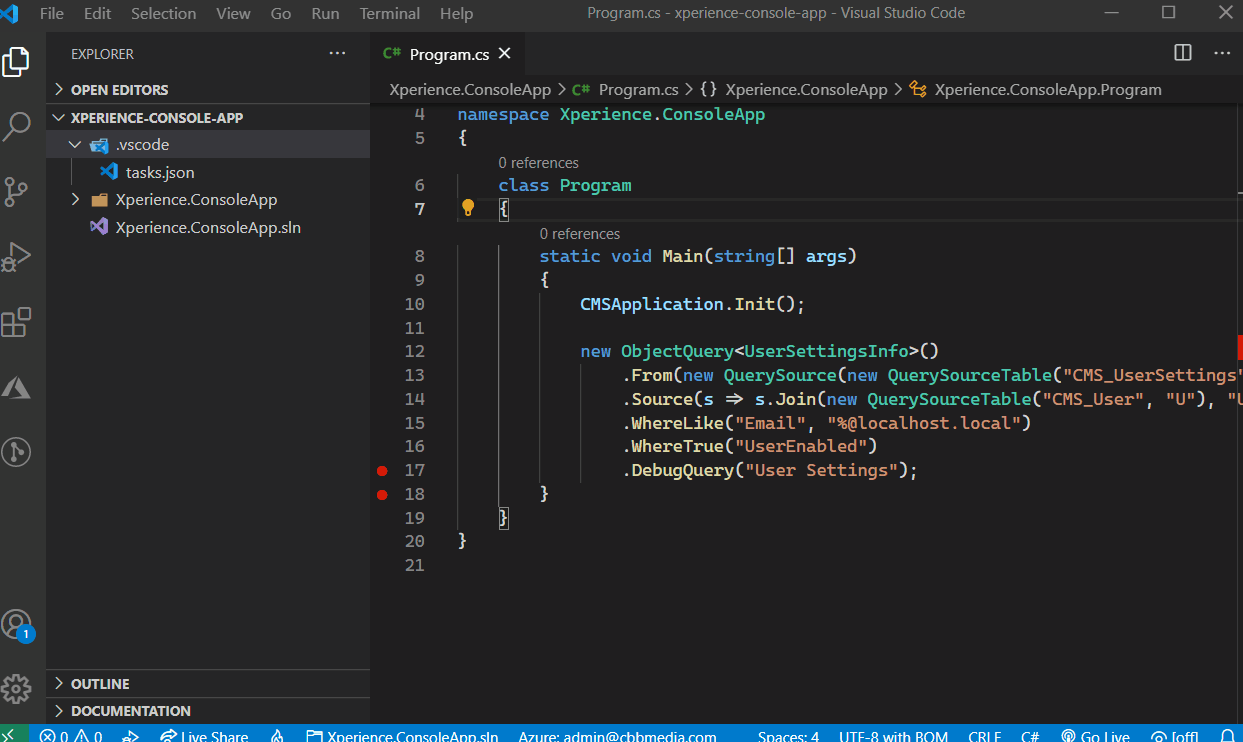Open the Help menu

(x=456, y=13)
